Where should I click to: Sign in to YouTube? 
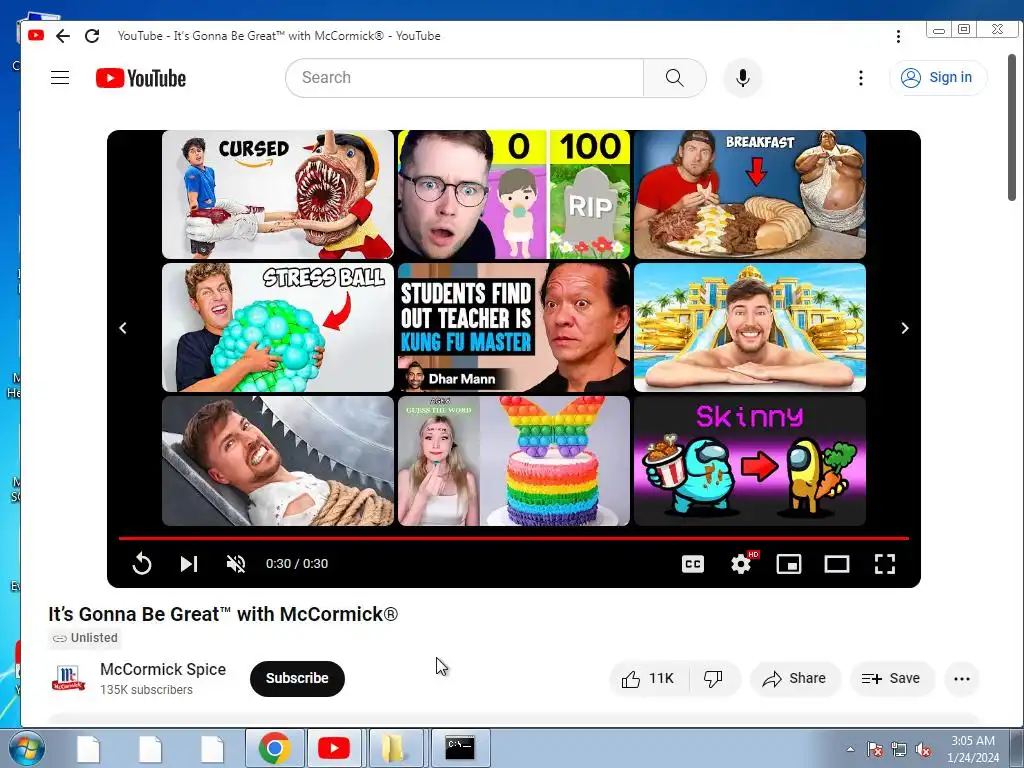tap(938, 78)
